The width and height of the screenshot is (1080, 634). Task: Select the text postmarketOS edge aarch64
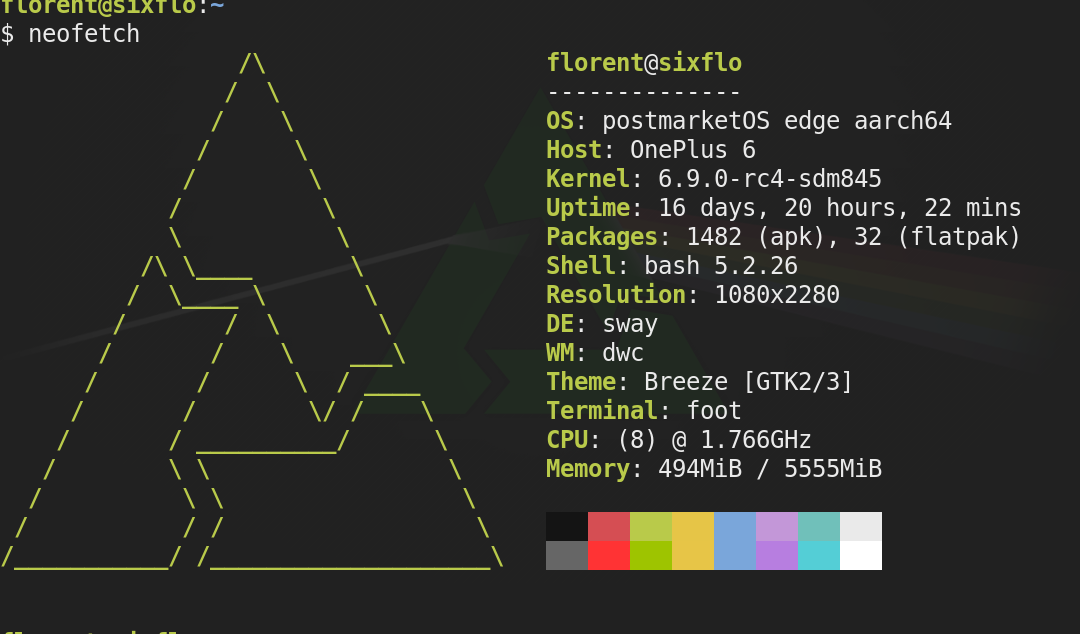pyautogui.click(x=776, y=121)
